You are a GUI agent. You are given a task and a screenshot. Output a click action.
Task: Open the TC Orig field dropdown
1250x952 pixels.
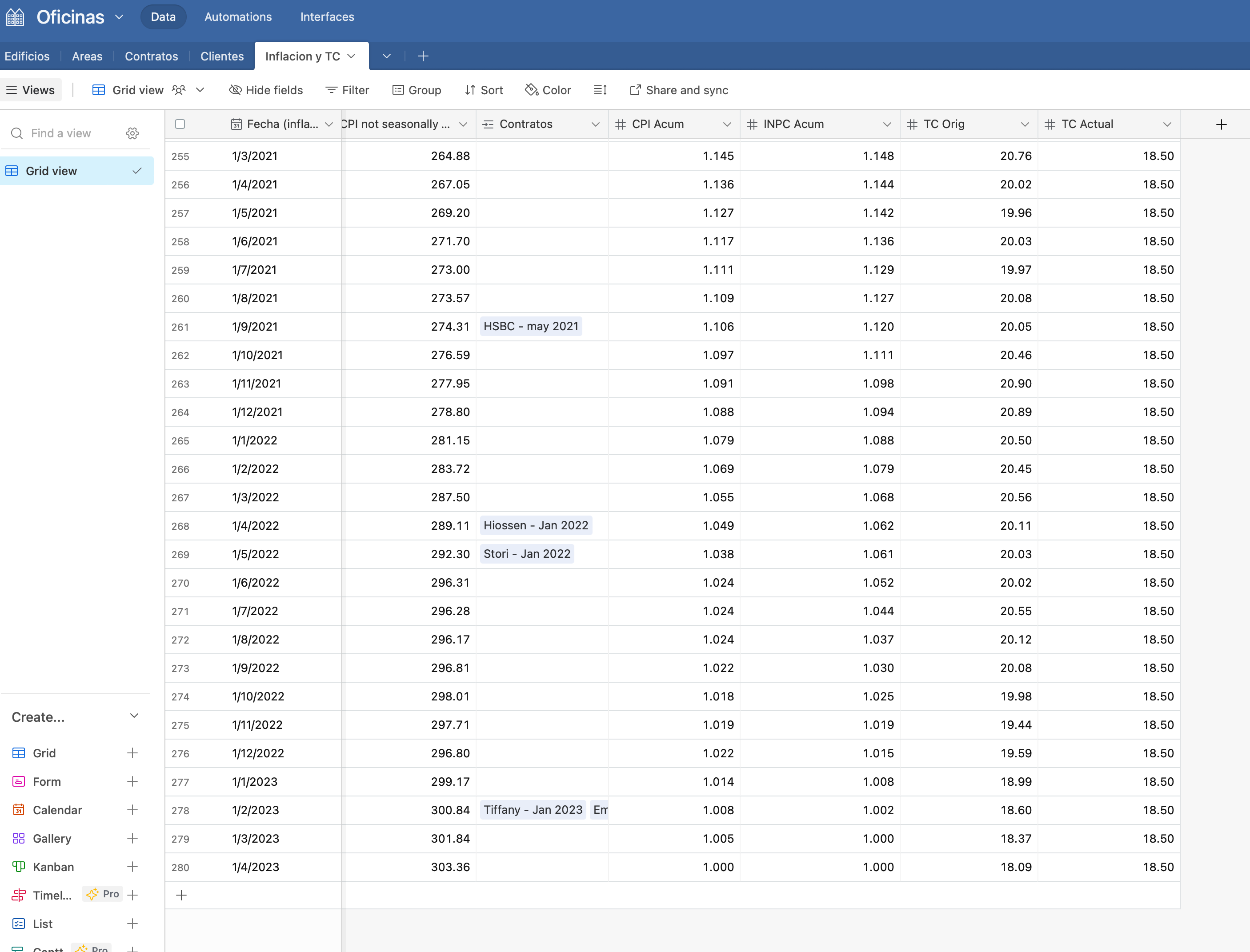click(x=1025, y=124)
